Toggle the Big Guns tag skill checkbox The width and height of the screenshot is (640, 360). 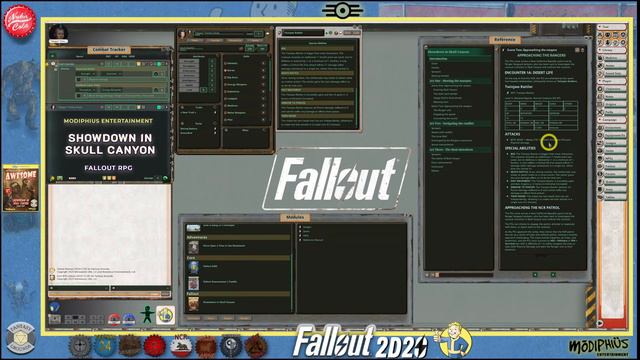point(225,77)
